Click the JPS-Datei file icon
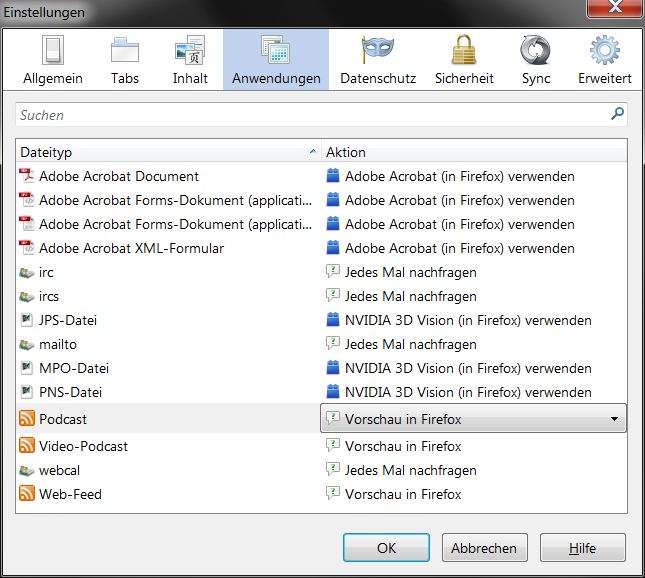Image resolution: width=645 pixels, height=578 pixels. click(x=27, y=320)
